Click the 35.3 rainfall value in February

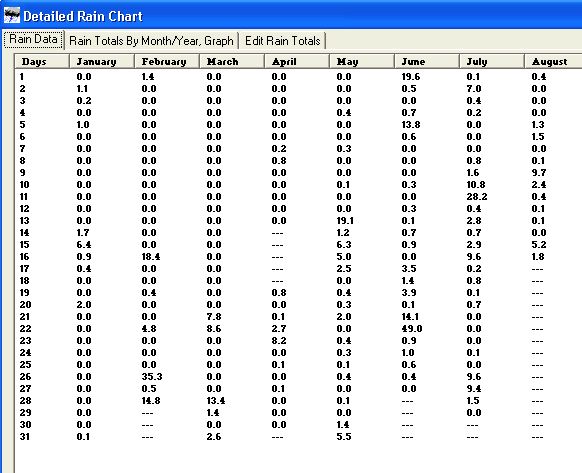tap(152, 376)
